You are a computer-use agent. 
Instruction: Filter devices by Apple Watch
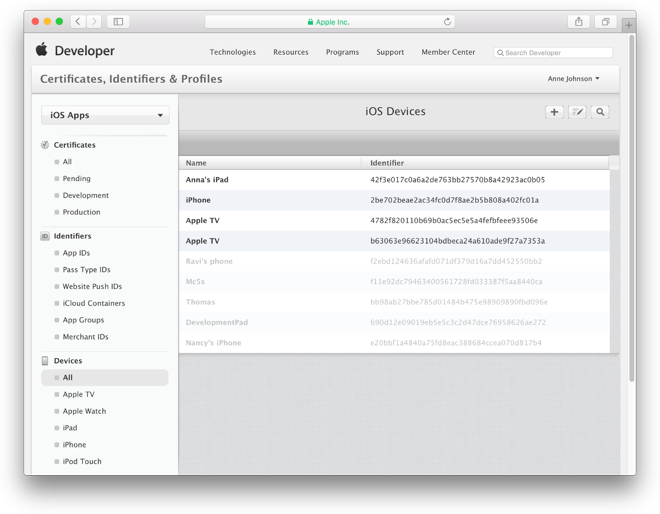click(84, 411)
